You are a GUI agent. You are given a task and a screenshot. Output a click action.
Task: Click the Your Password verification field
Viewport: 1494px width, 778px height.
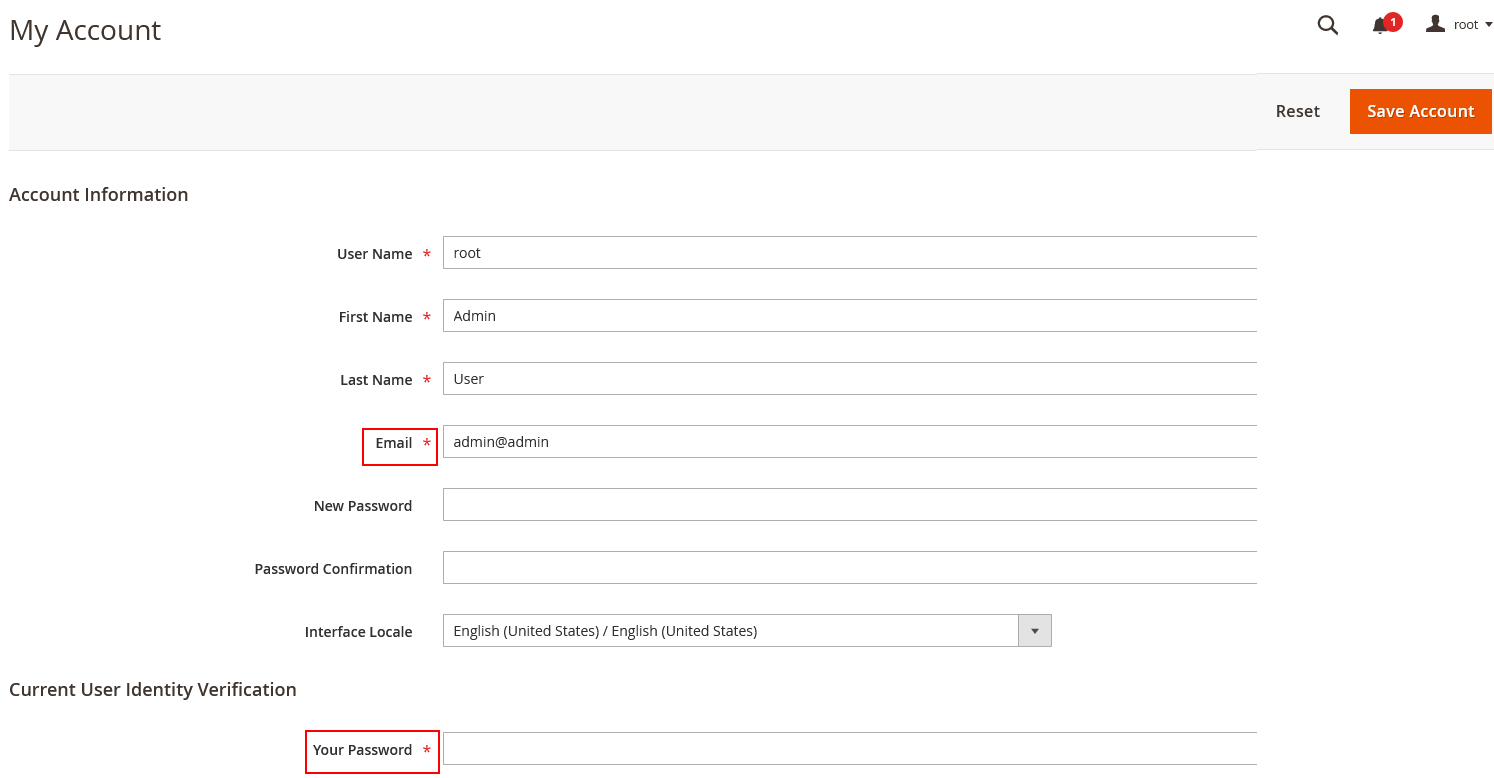[x=849, y=749]
